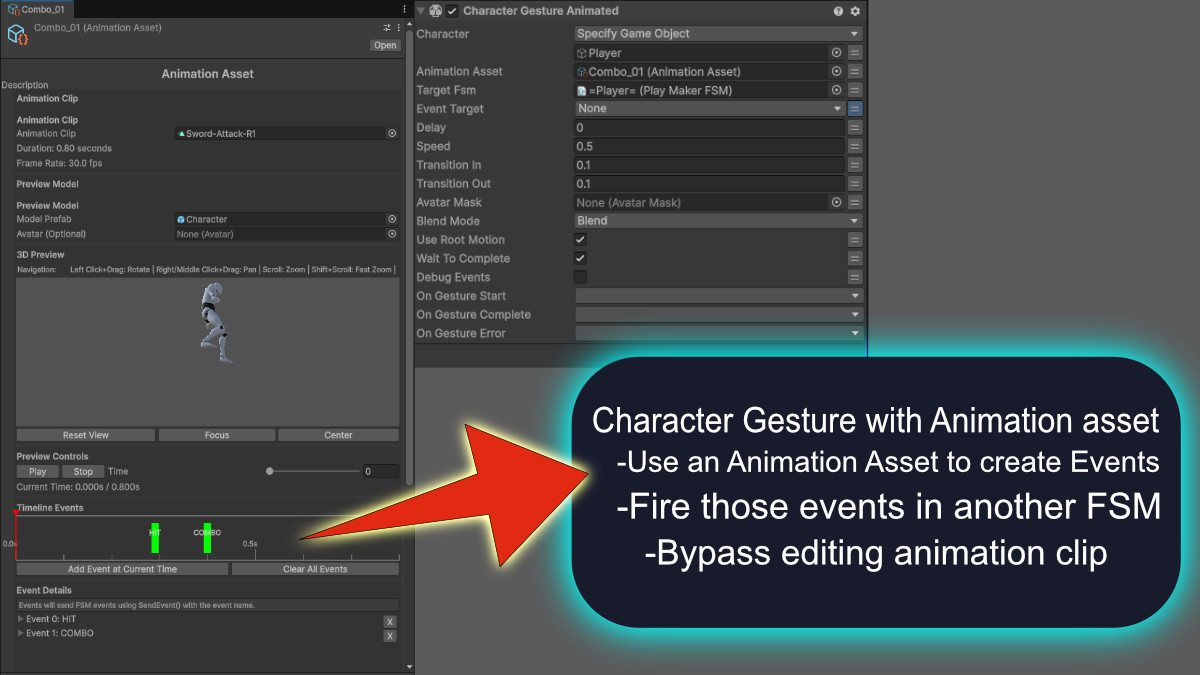Expand the Event 1: COMBO foldout
This screenshot has width=1200, height=675.
point(21,633)
